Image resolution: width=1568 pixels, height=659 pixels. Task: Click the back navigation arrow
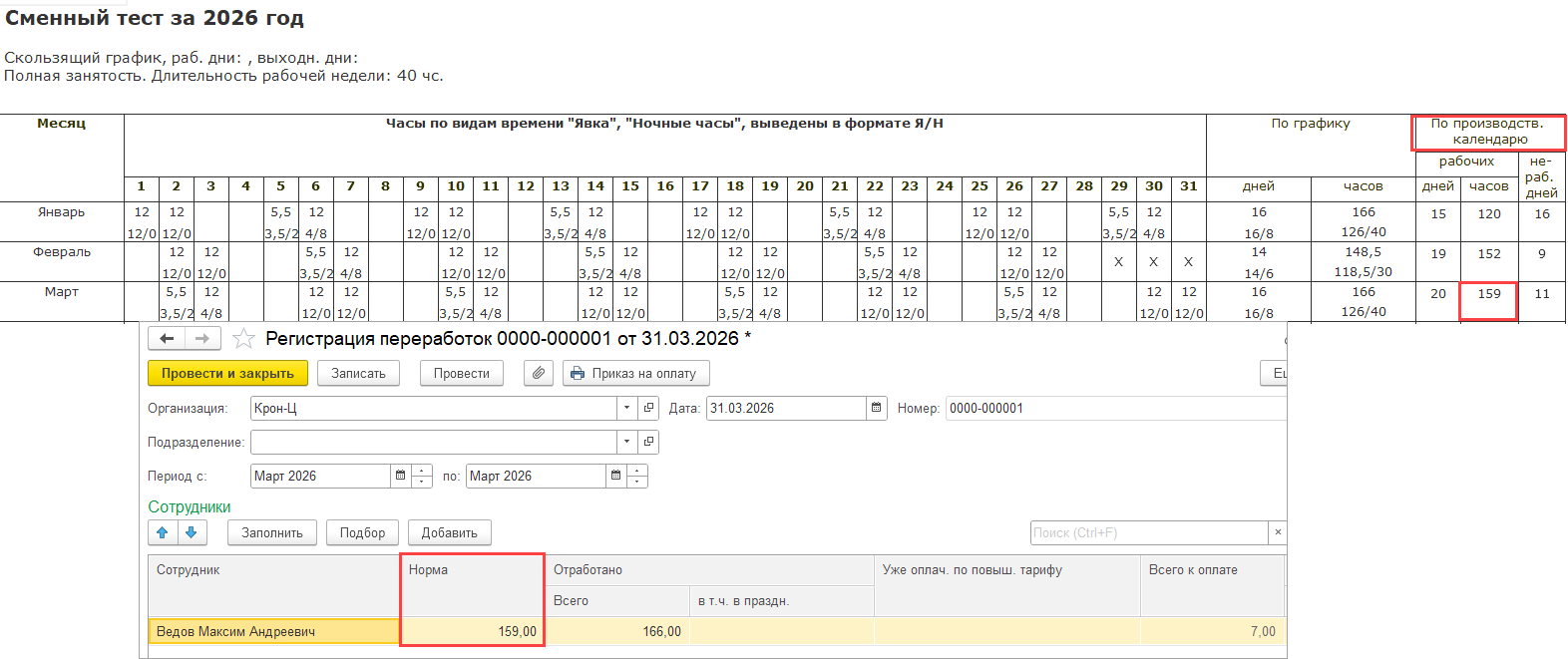(x=167, y=339)
